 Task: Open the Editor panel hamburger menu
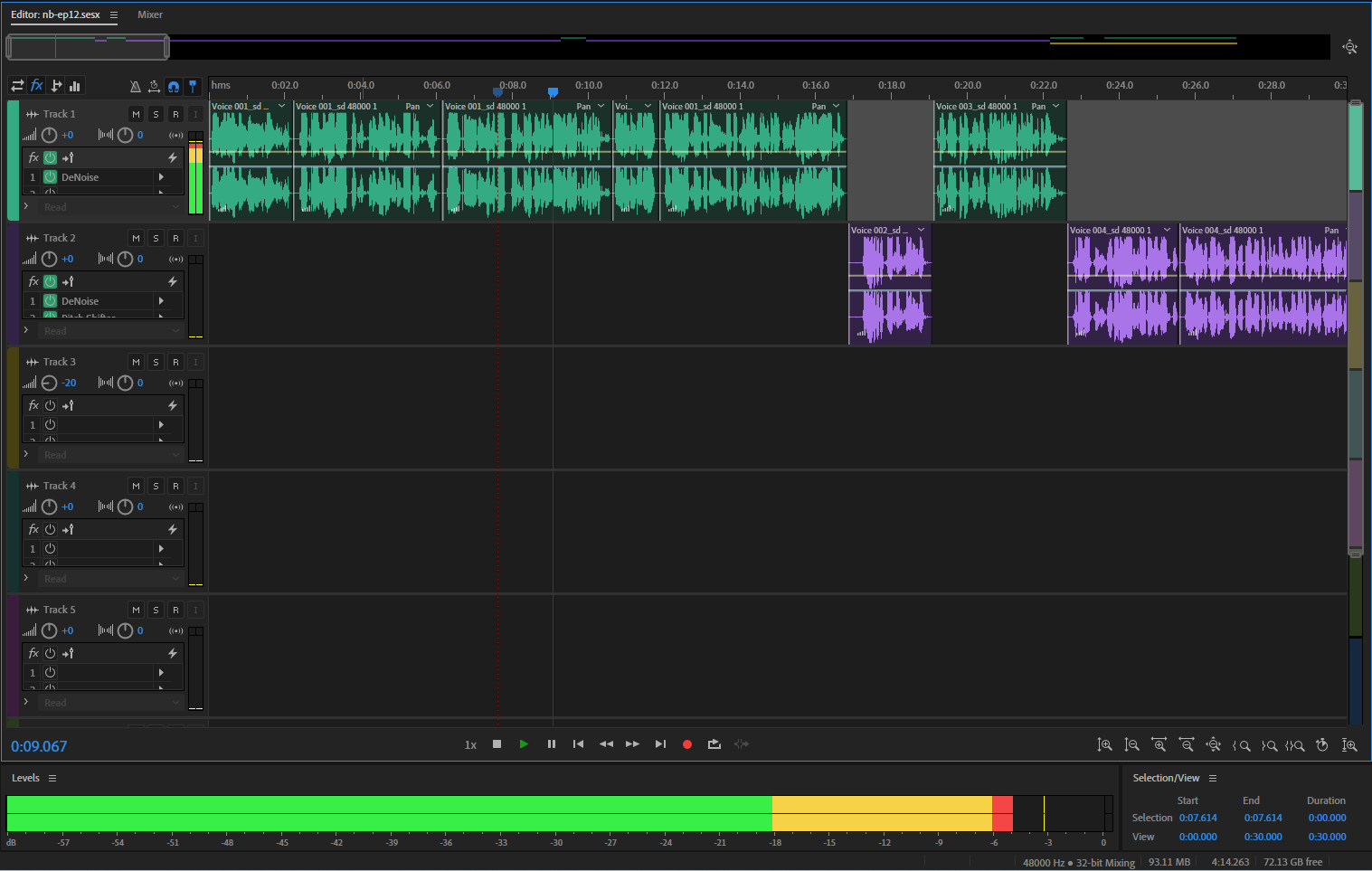pos(114,14)
